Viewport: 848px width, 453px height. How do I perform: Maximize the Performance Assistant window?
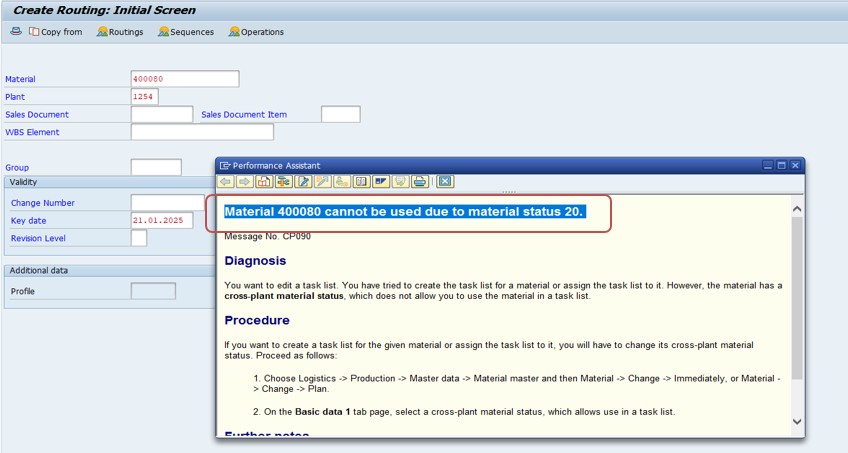781,165
